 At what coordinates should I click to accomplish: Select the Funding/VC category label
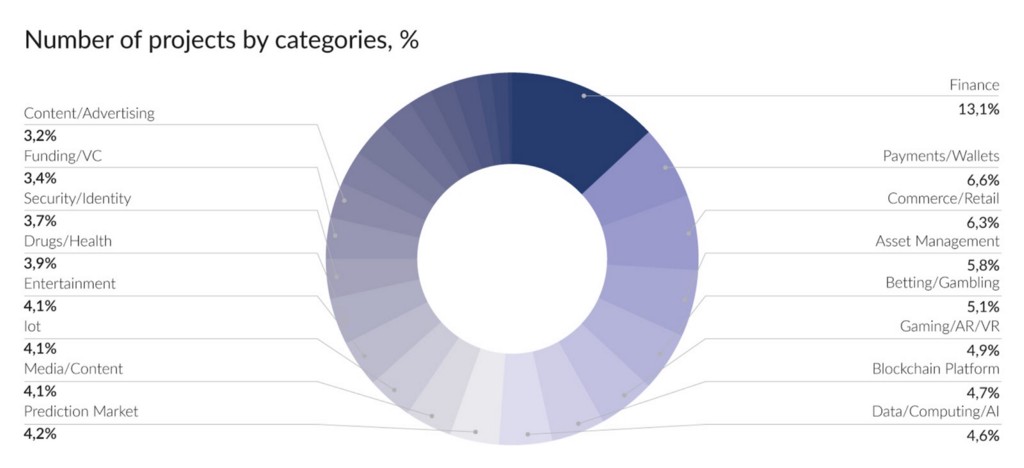64,156
